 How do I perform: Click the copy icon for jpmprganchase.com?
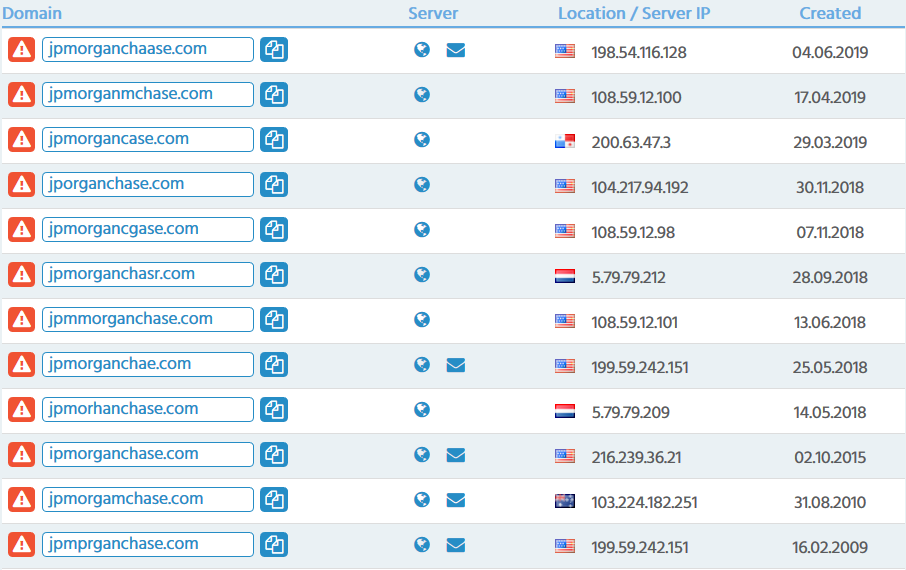[274, 545]
